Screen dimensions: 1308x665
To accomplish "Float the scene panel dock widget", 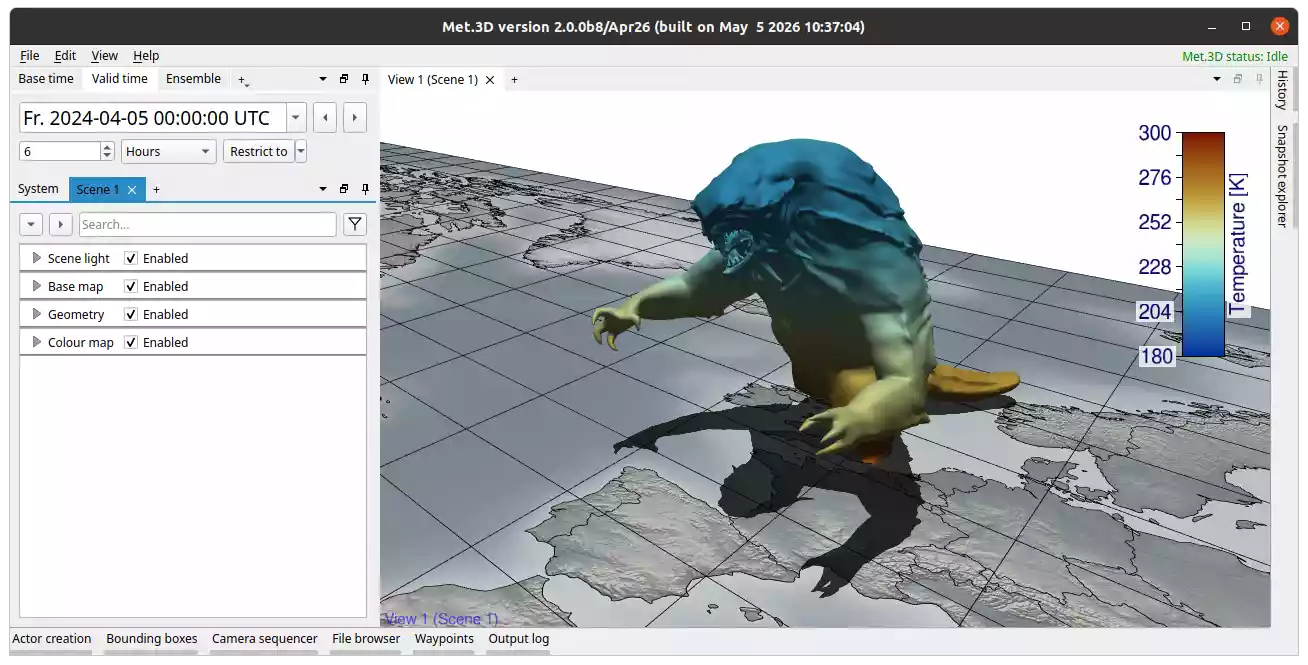I will click(344, 189).
